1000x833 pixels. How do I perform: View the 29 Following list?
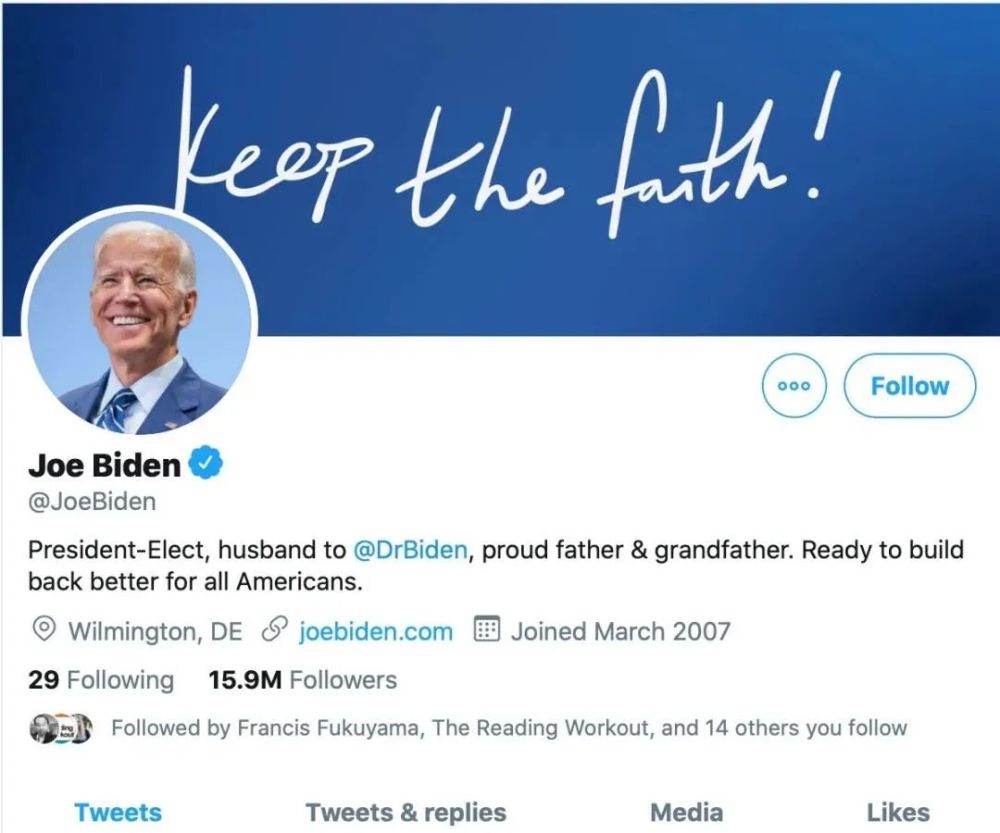[101, 680]
